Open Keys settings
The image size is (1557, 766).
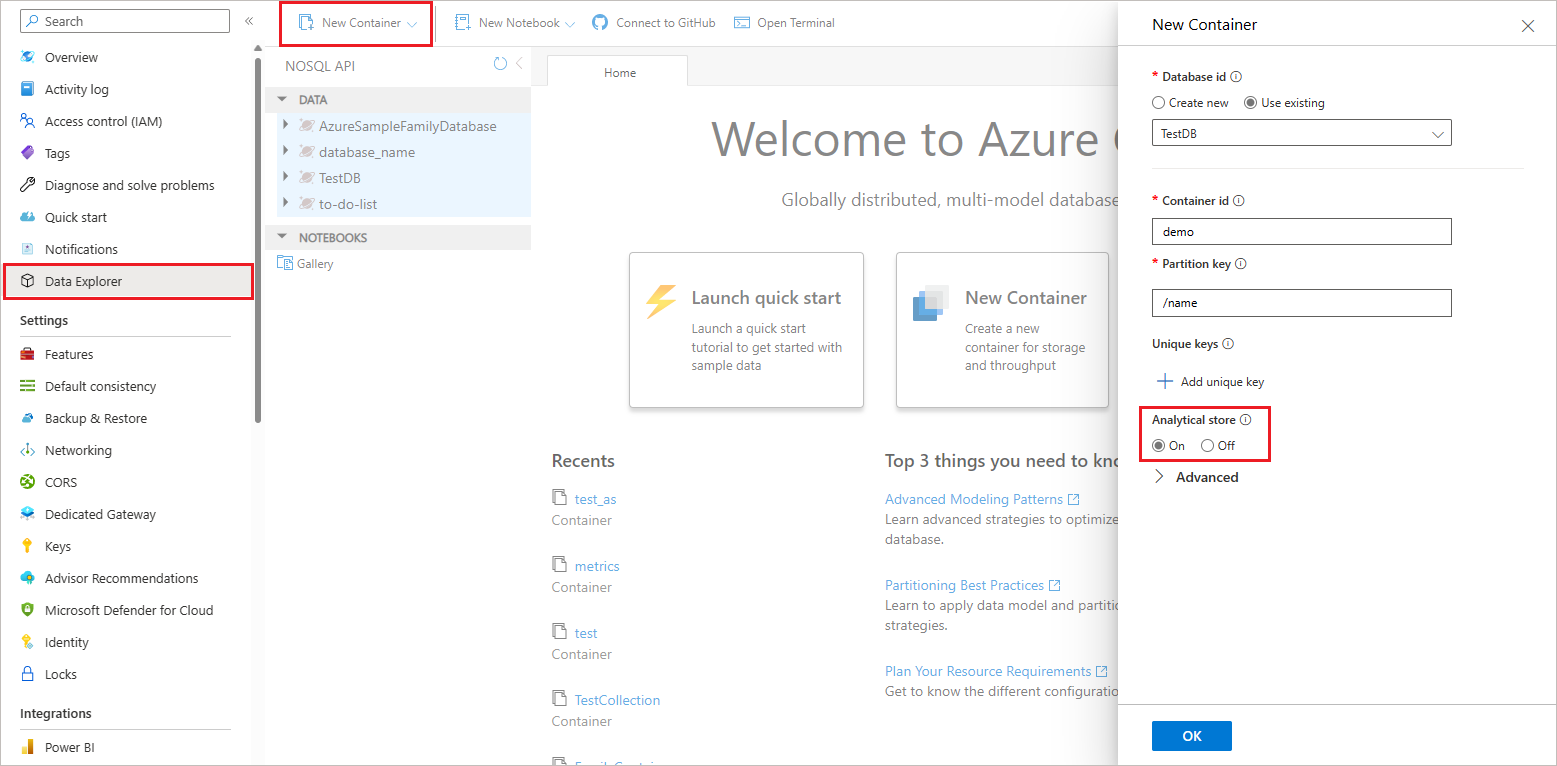[58, 546]
